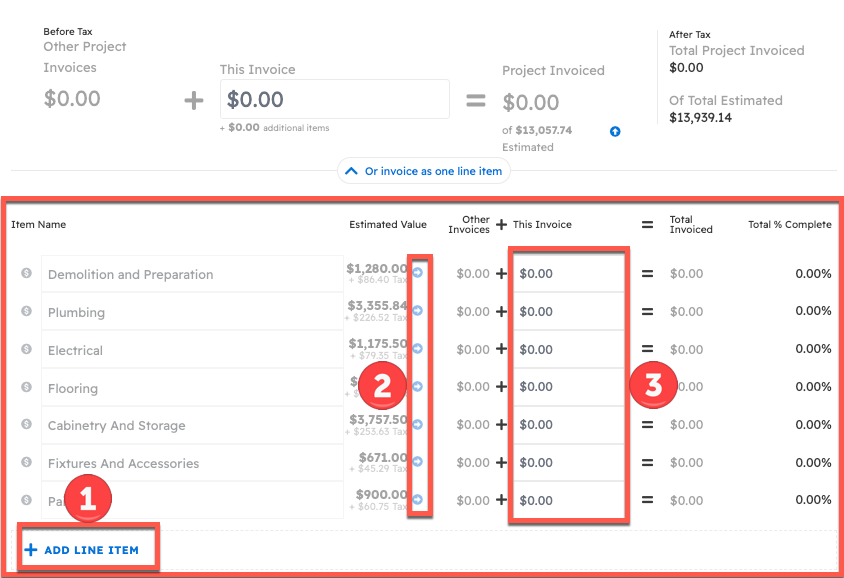Click the dollar icon left of Plumbing
The image size is (844, 578).
coord(27,312)
